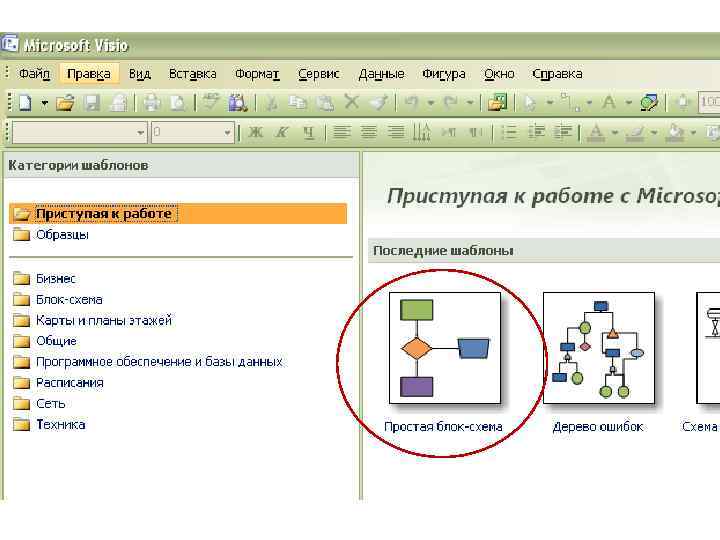Click the Spelling check icon
Screen dimensions: 720x540
pos(212,102)
